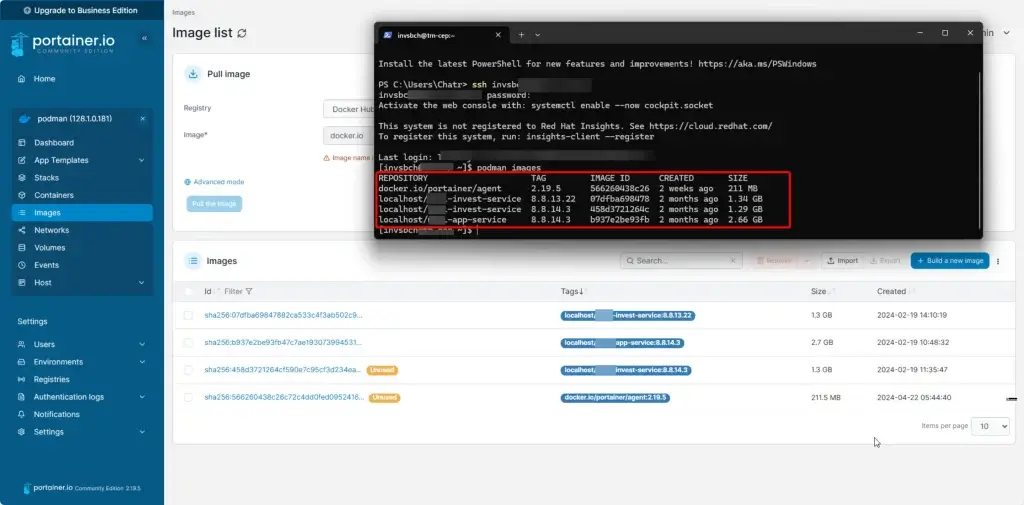Click the Notifications bell icon
Screen dimensions: 1024x505
22,414
